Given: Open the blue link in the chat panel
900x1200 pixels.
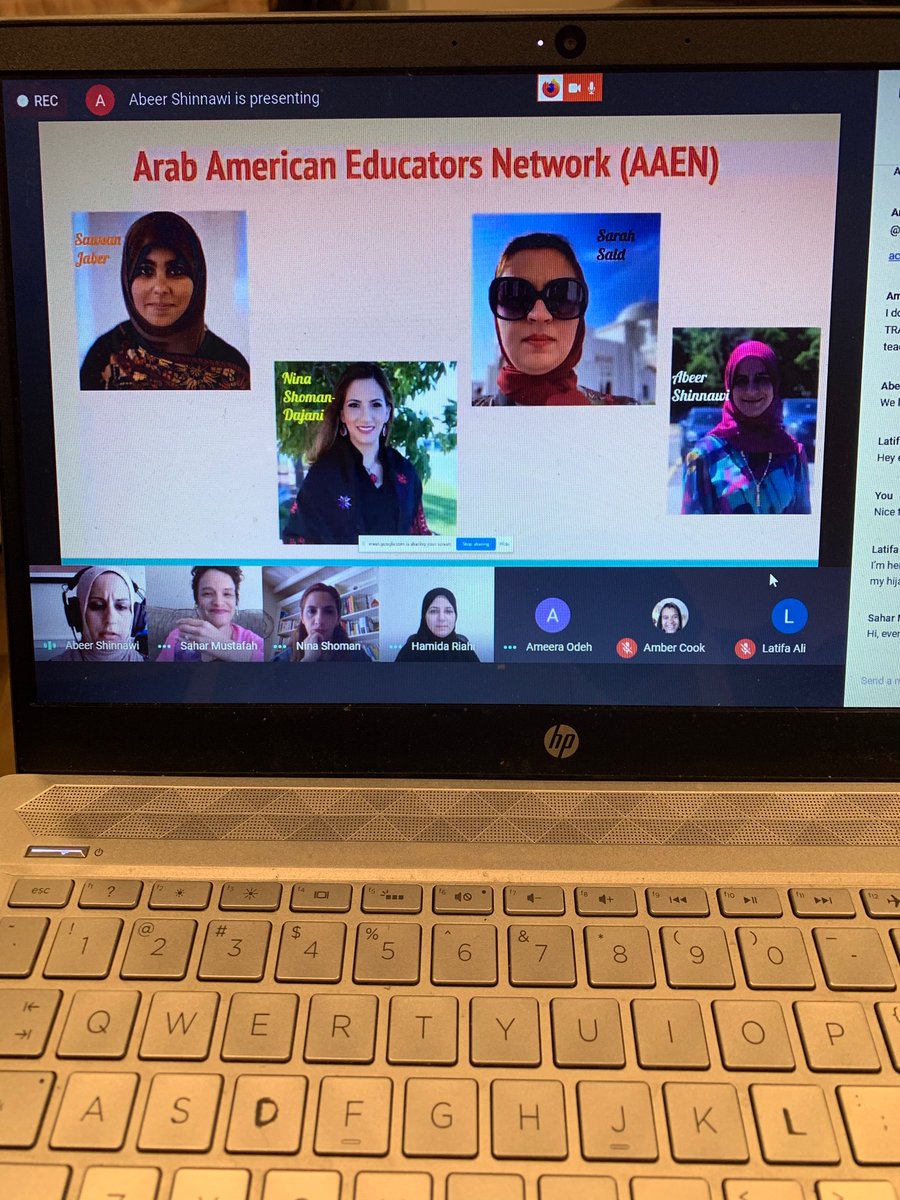Looking at the screenshot, I should (894, 255).
